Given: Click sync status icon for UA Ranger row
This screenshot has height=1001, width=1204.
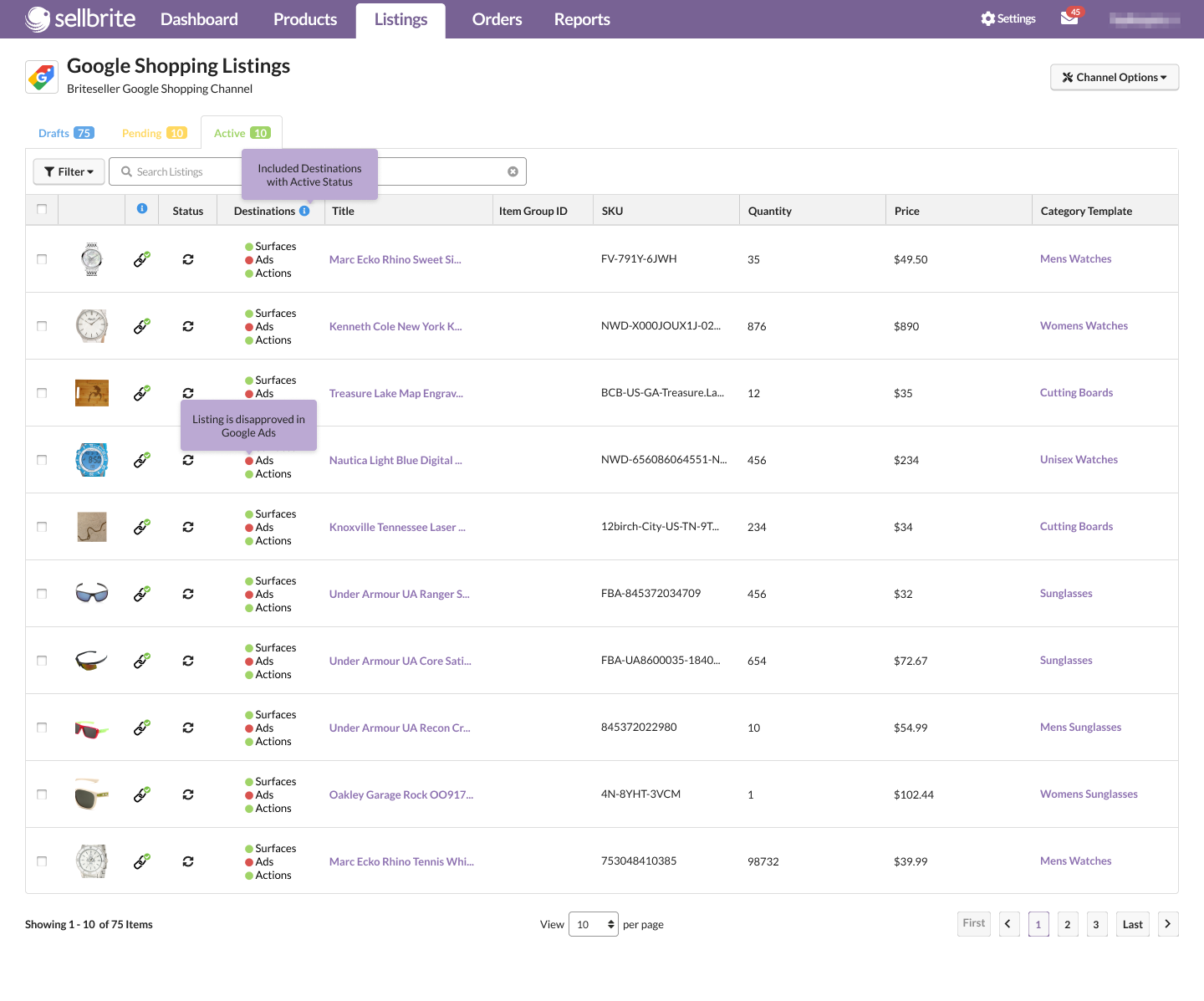Looking at the screenshot, I should (x=188, y=594).
